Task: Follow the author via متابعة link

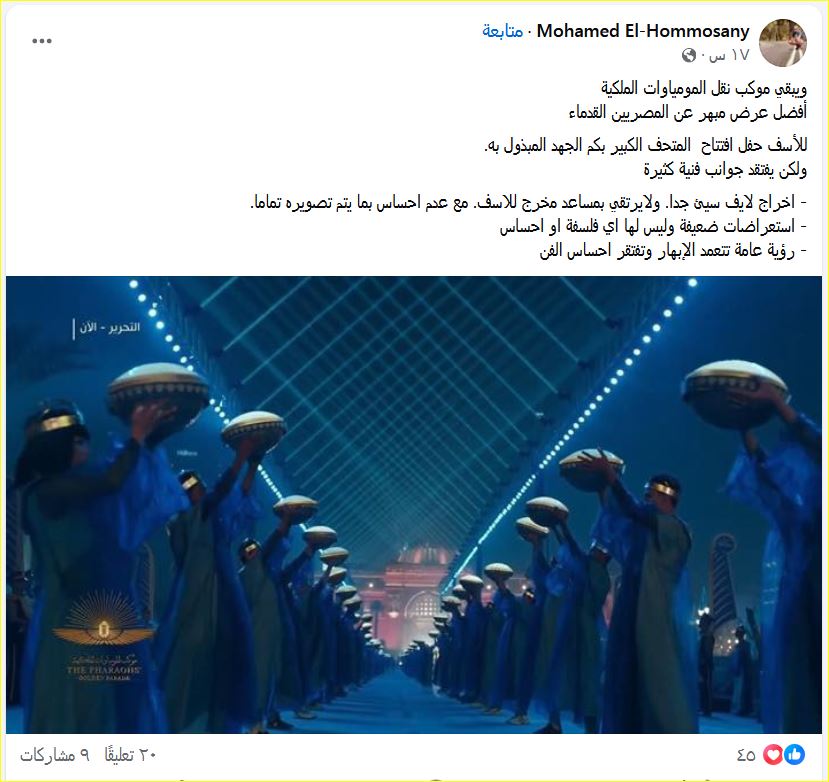Action: (x=502, y=31)
